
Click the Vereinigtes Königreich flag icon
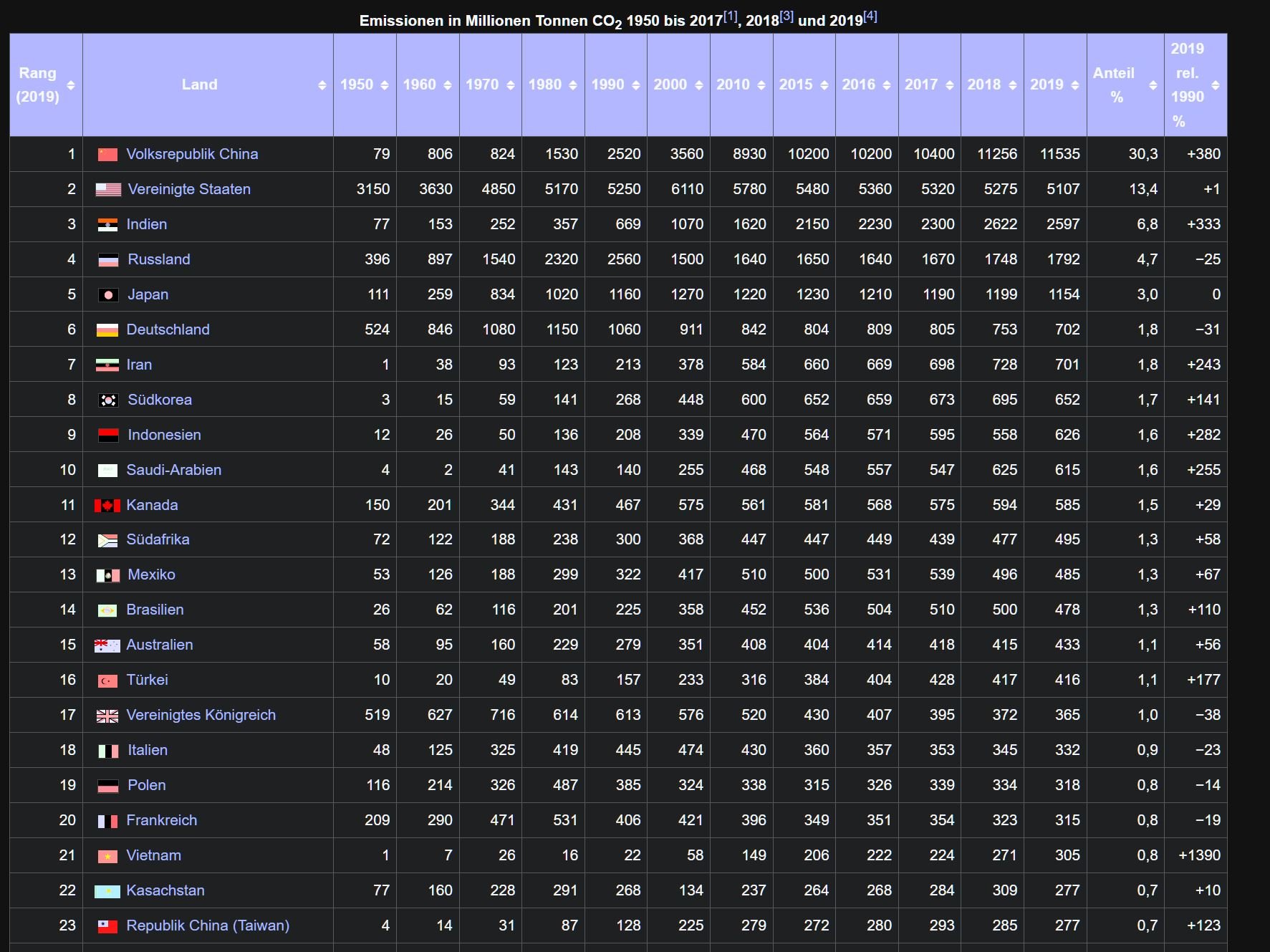point(107,716)
